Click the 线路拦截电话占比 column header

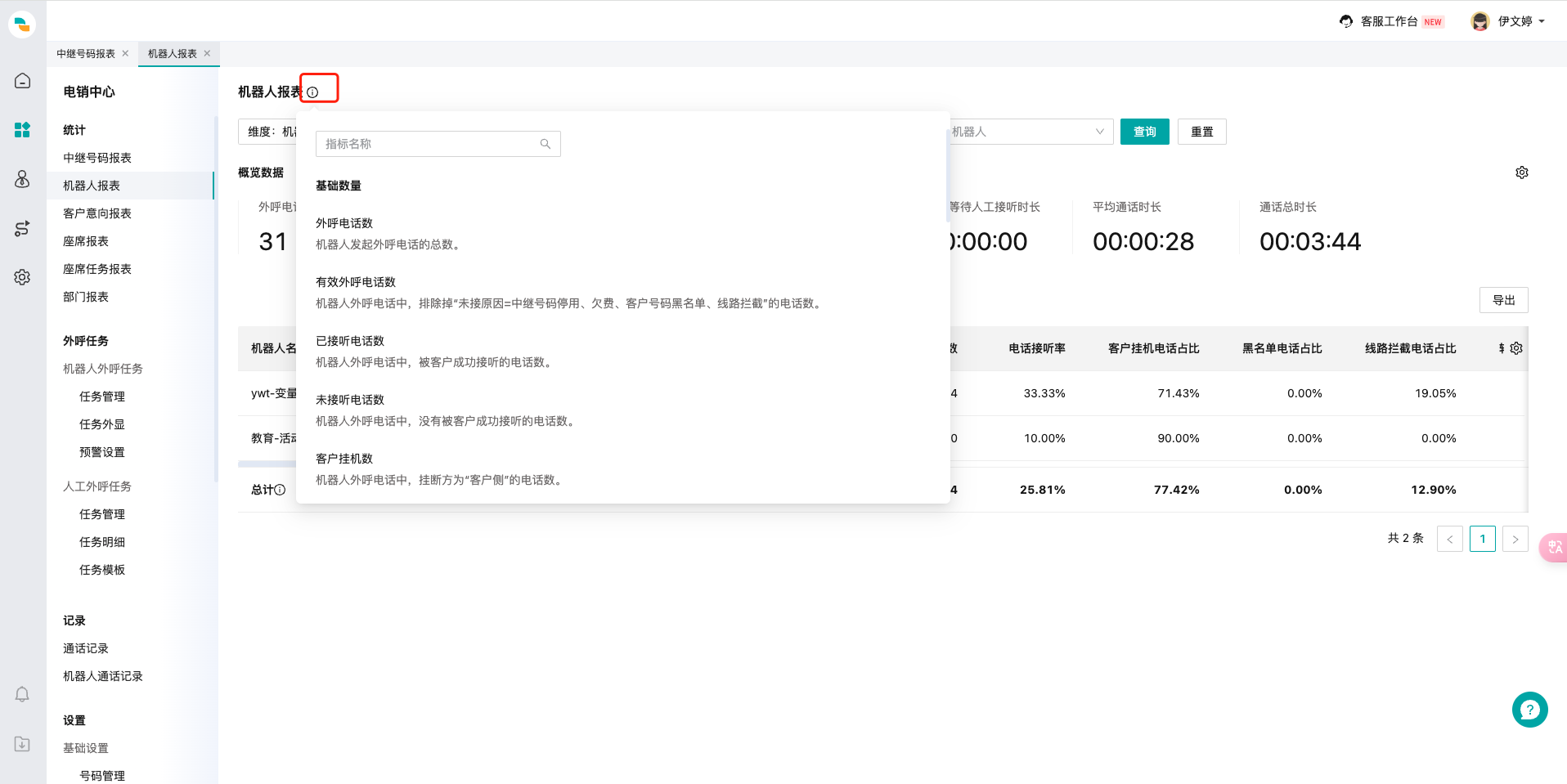tap(1411, 348)
